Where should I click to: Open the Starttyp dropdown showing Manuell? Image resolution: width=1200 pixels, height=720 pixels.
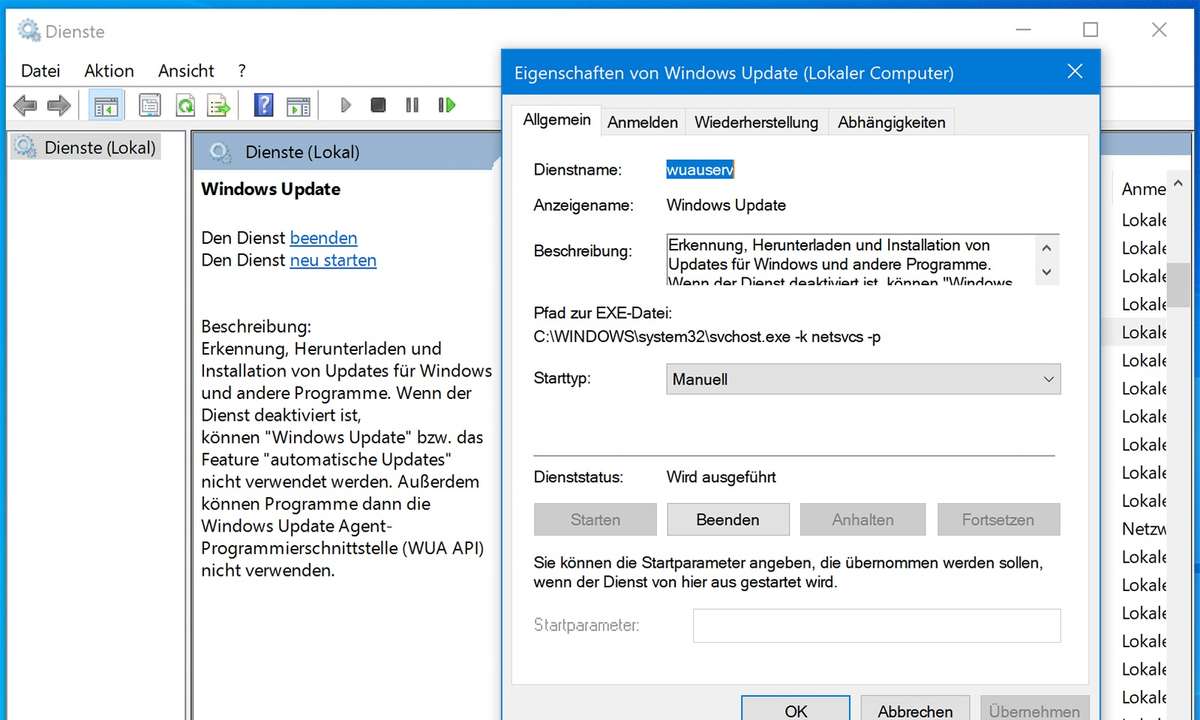863,380
